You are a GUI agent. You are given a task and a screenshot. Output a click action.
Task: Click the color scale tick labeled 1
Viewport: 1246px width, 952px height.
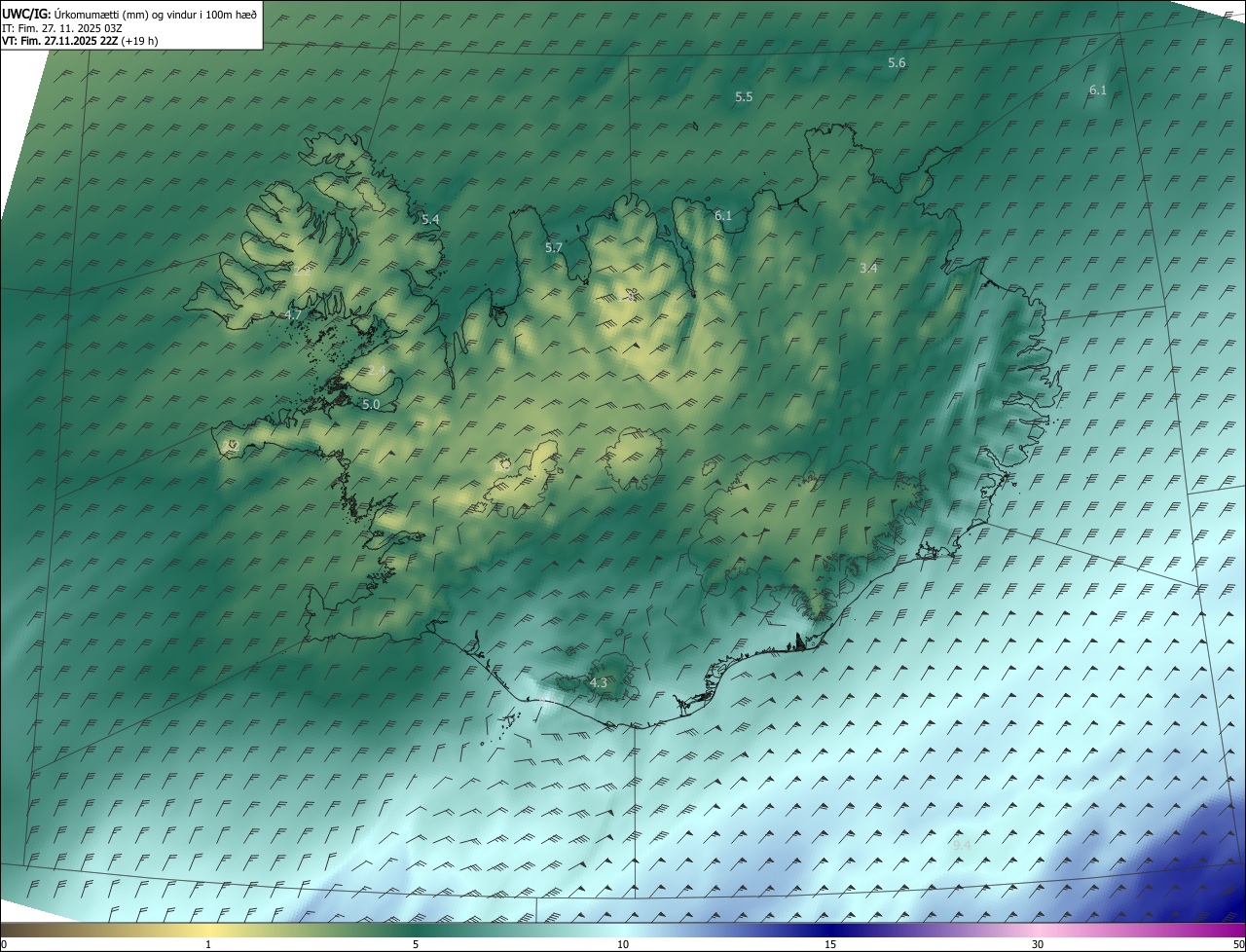[x=208, y=944]
